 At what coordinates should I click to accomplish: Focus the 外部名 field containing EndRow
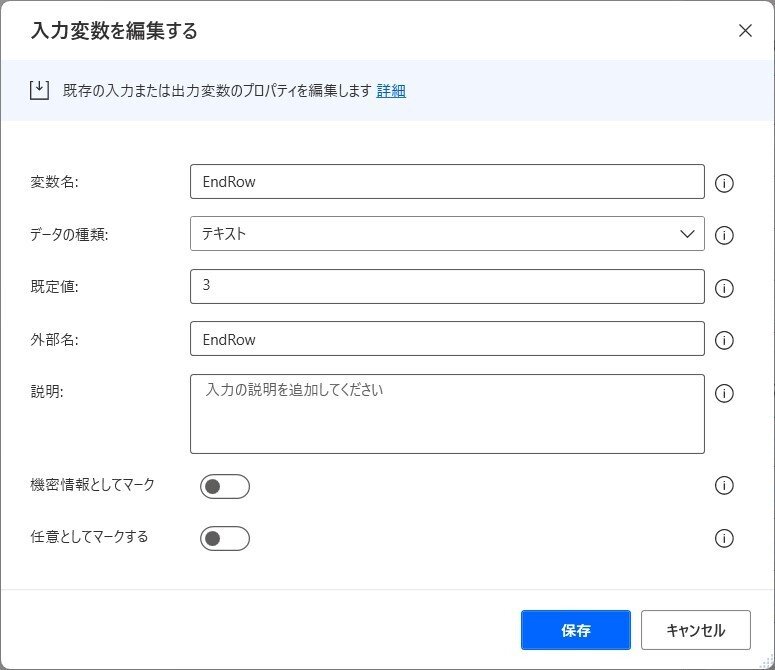(447, 338)
